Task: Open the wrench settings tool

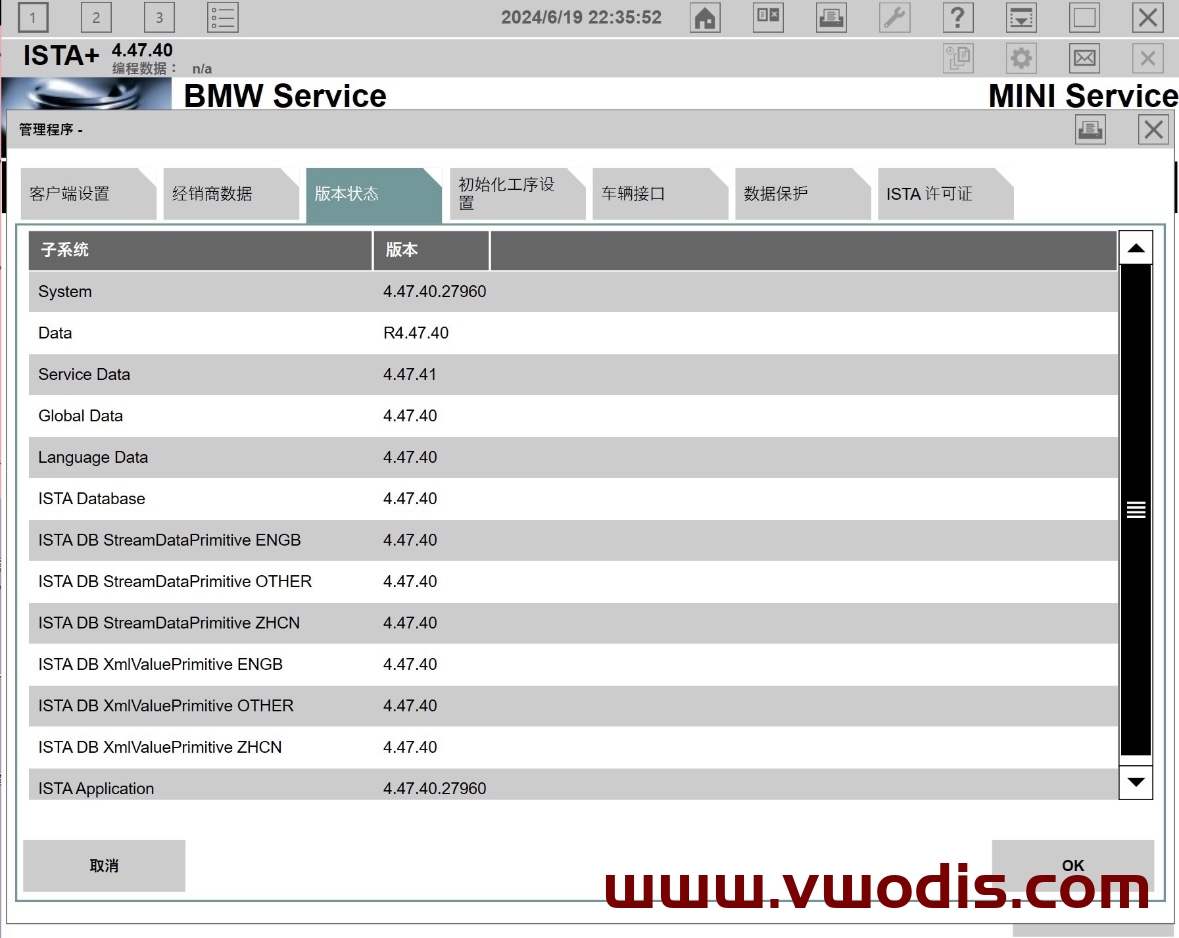Action: 894,17
